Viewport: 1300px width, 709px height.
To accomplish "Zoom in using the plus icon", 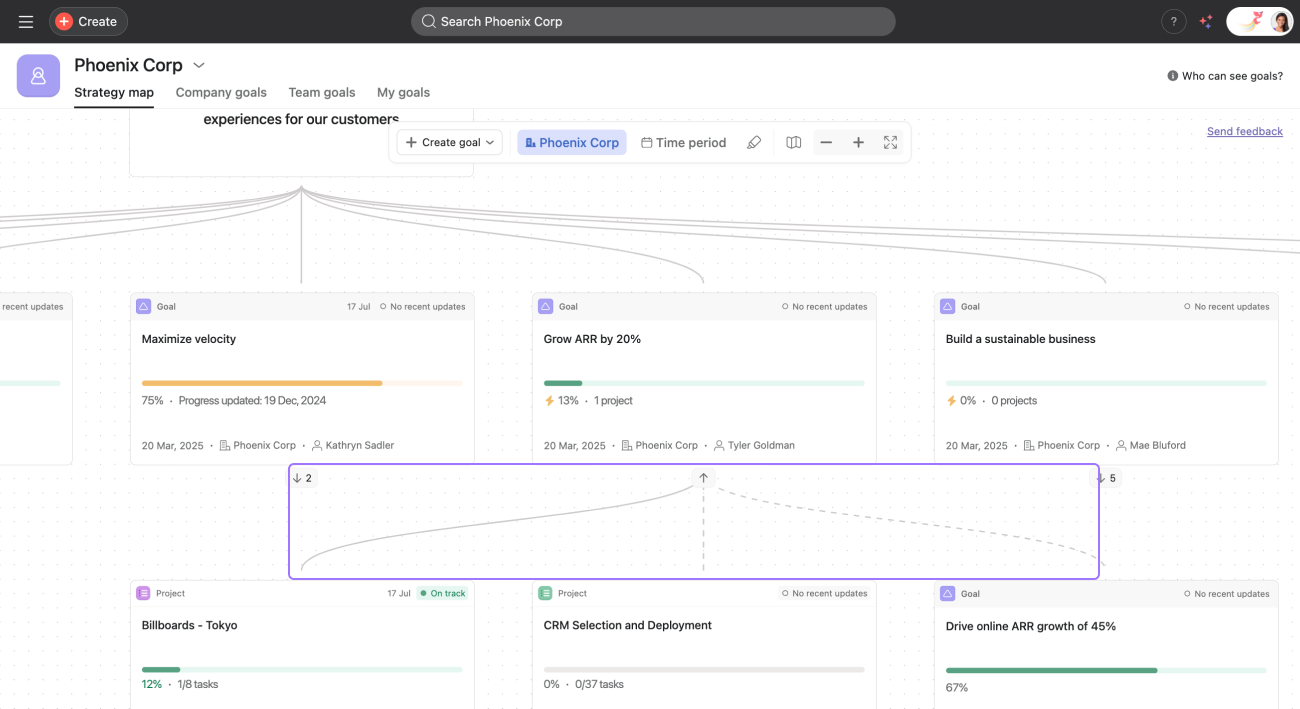I will click(x=858, y=143).
